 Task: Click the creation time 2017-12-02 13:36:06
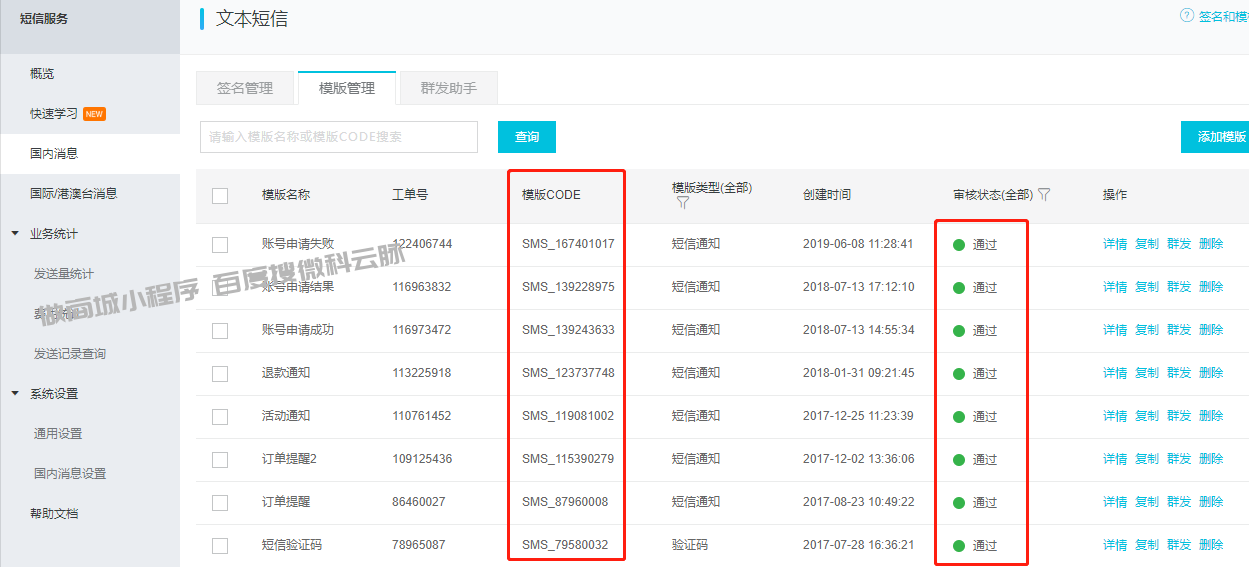point(858,459)
